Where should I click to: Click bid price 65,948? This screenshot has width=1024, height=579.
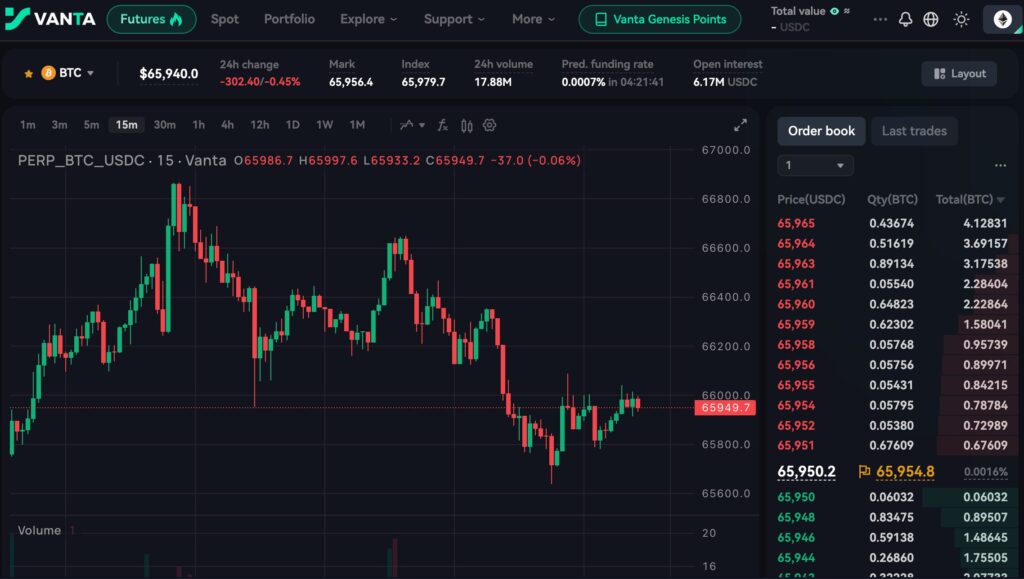coord(796,518)
